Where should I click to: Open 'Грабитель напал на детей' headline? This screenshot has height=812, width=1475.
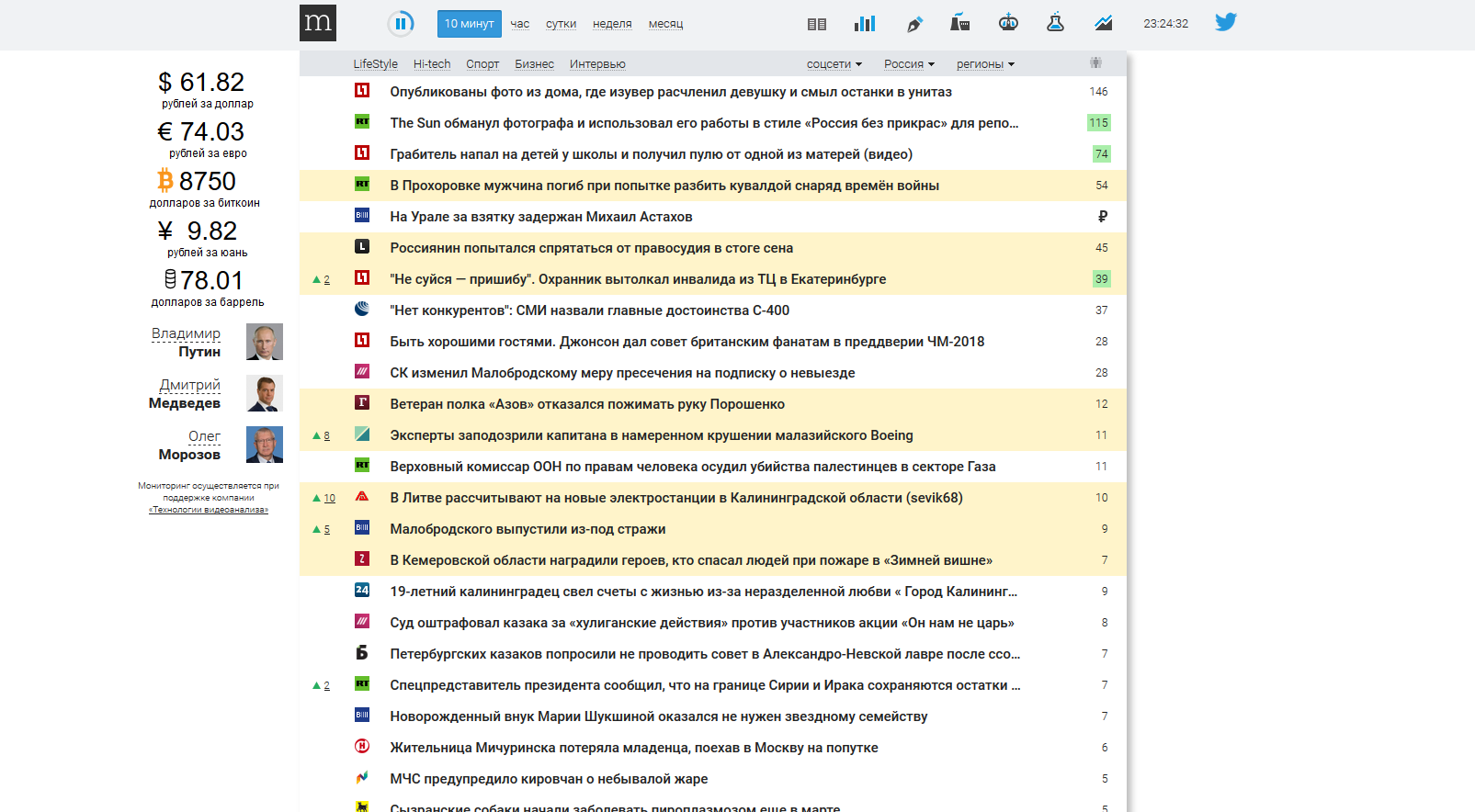651,154
